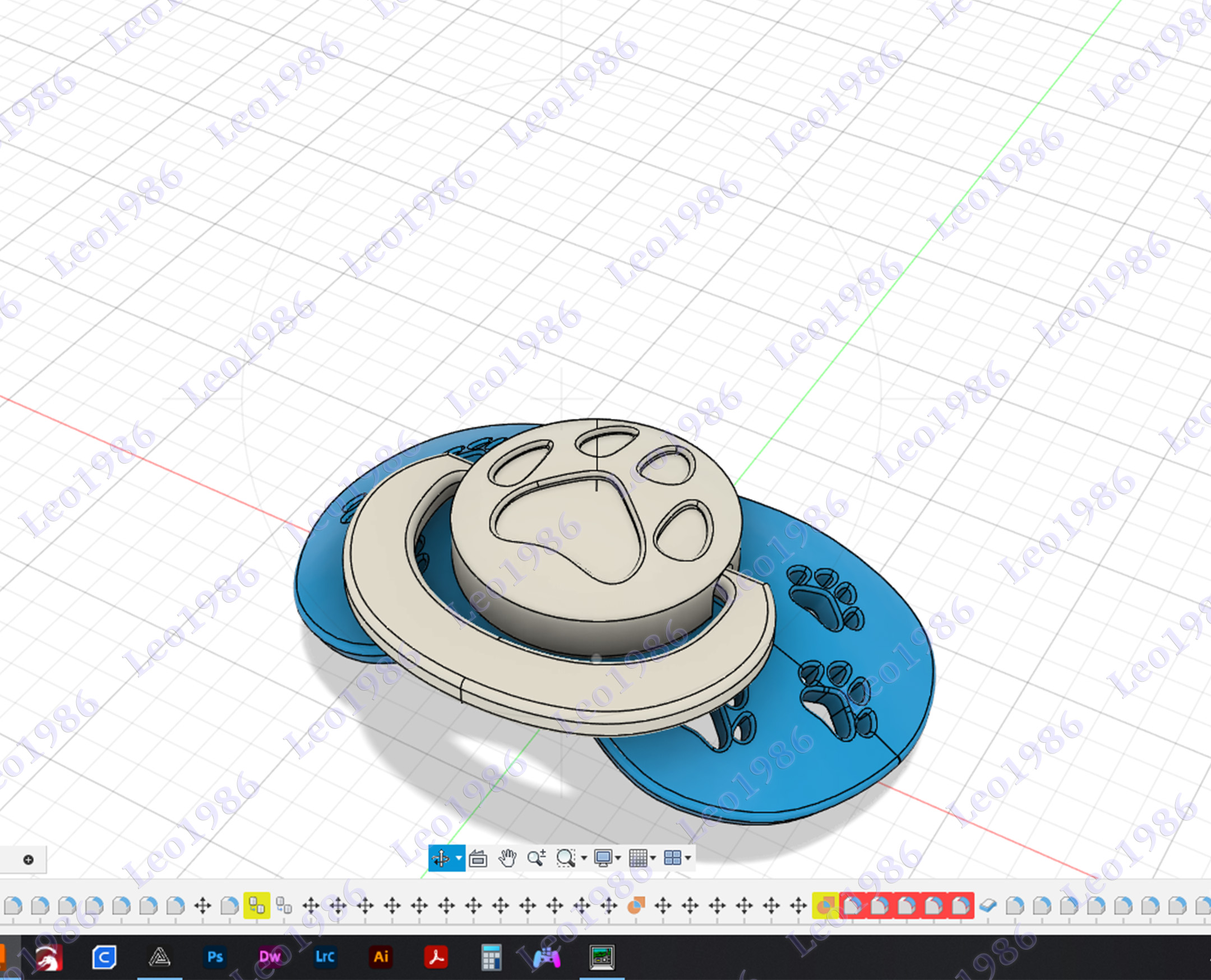This screenshot has height=980, width=1211.
Task: Open Adobe Acrobat from the taskbar
Action: (x=436, y=957)
